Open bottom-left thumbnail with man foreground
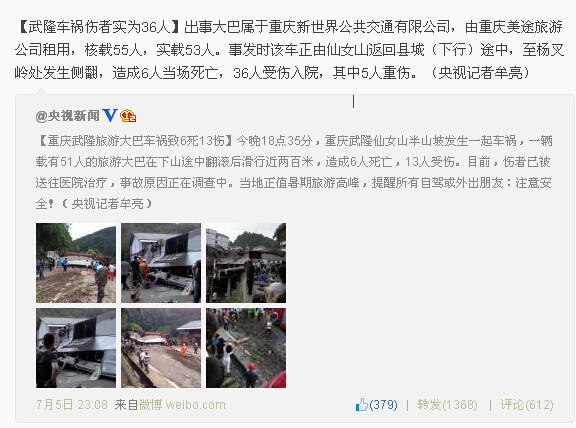Screen dimensions: 576x428 [x=76, y=348]
